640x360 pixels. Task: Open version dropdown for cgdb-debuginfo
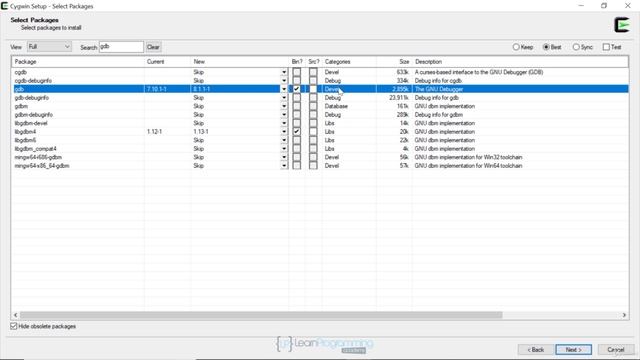pos(284,81)
